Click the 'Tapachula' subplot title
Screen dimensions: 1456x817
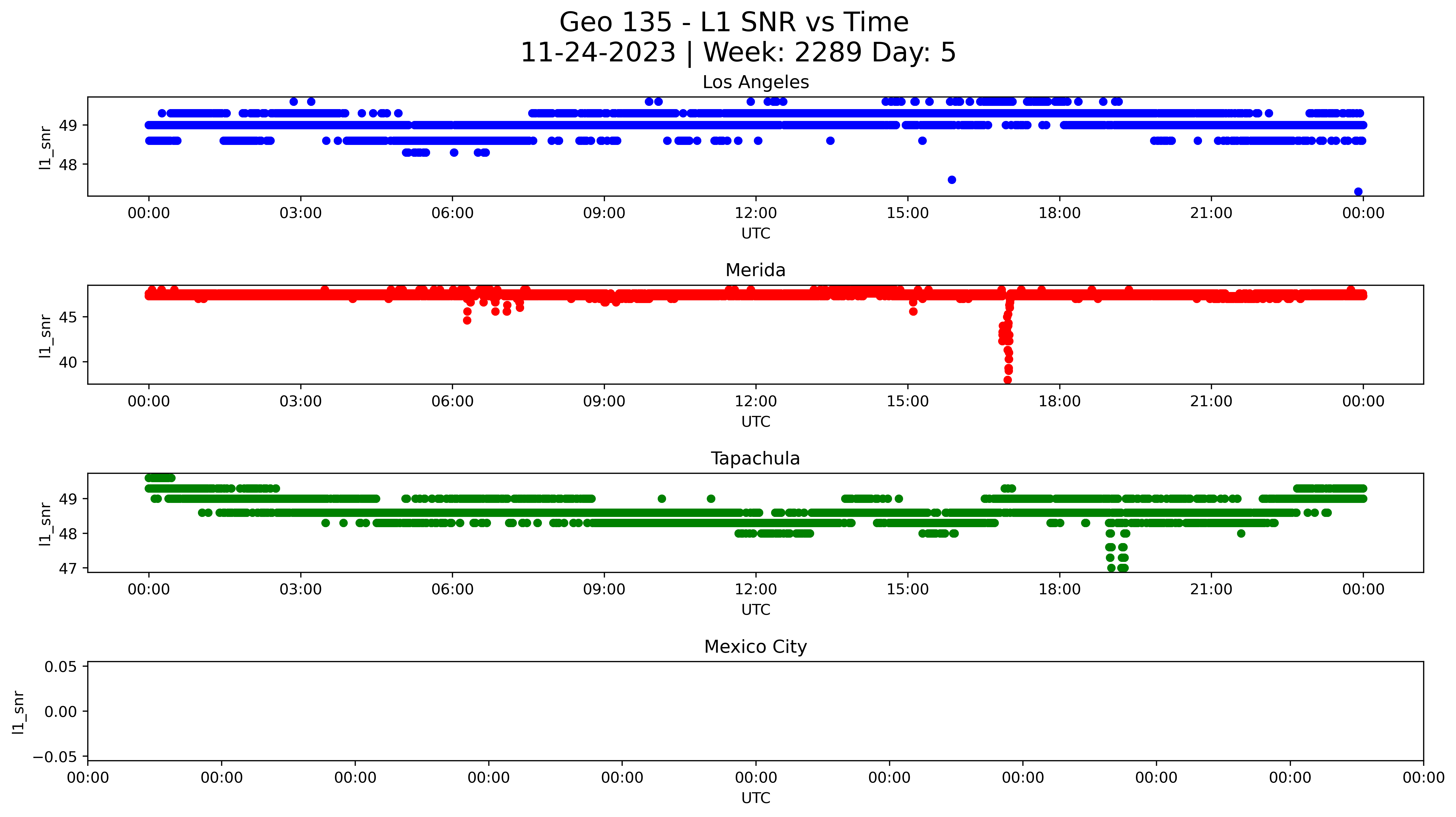(x=755, y=458)
